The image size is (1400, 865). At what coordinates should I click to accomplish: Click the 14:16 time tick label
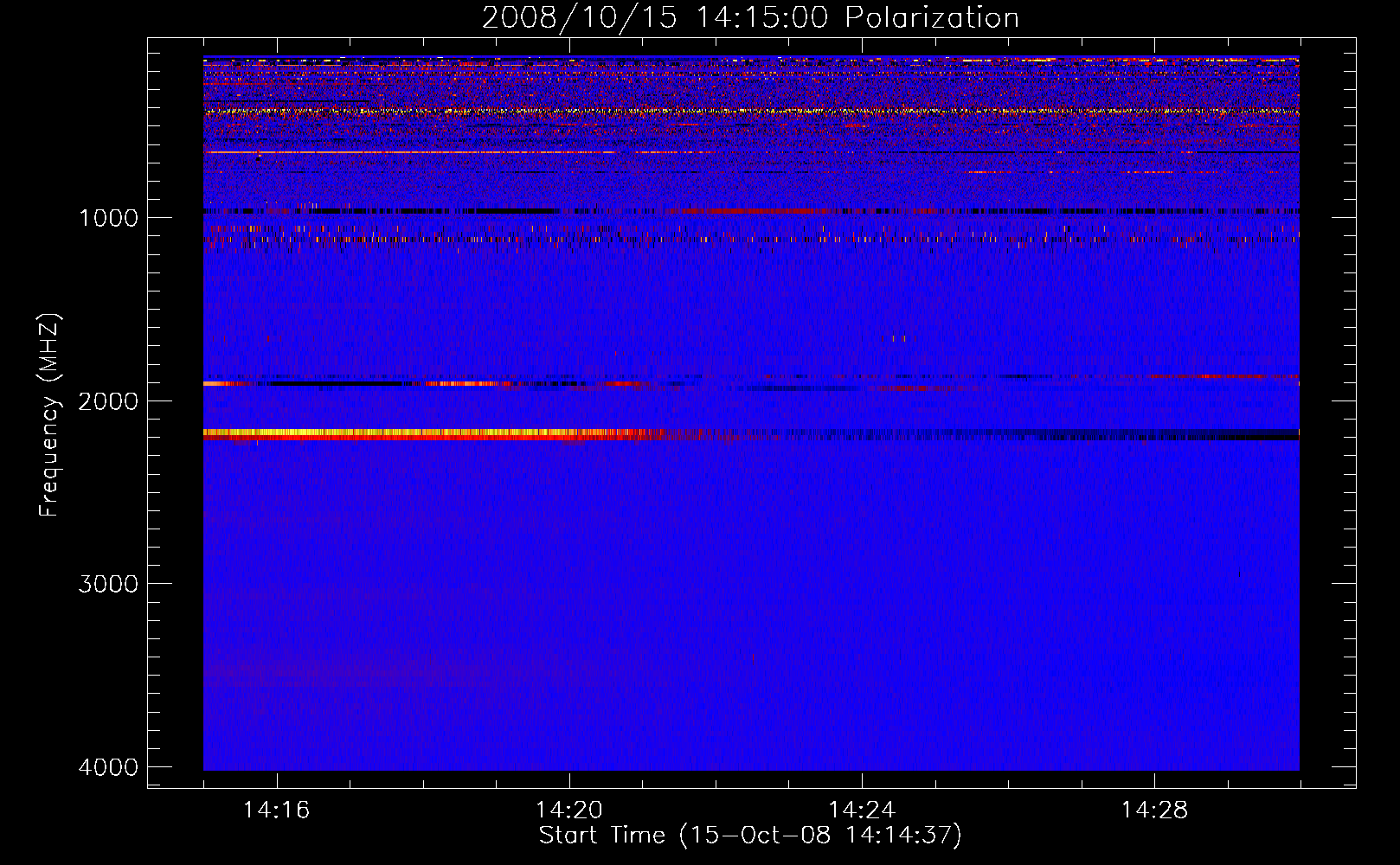click(x=276, y=810)
